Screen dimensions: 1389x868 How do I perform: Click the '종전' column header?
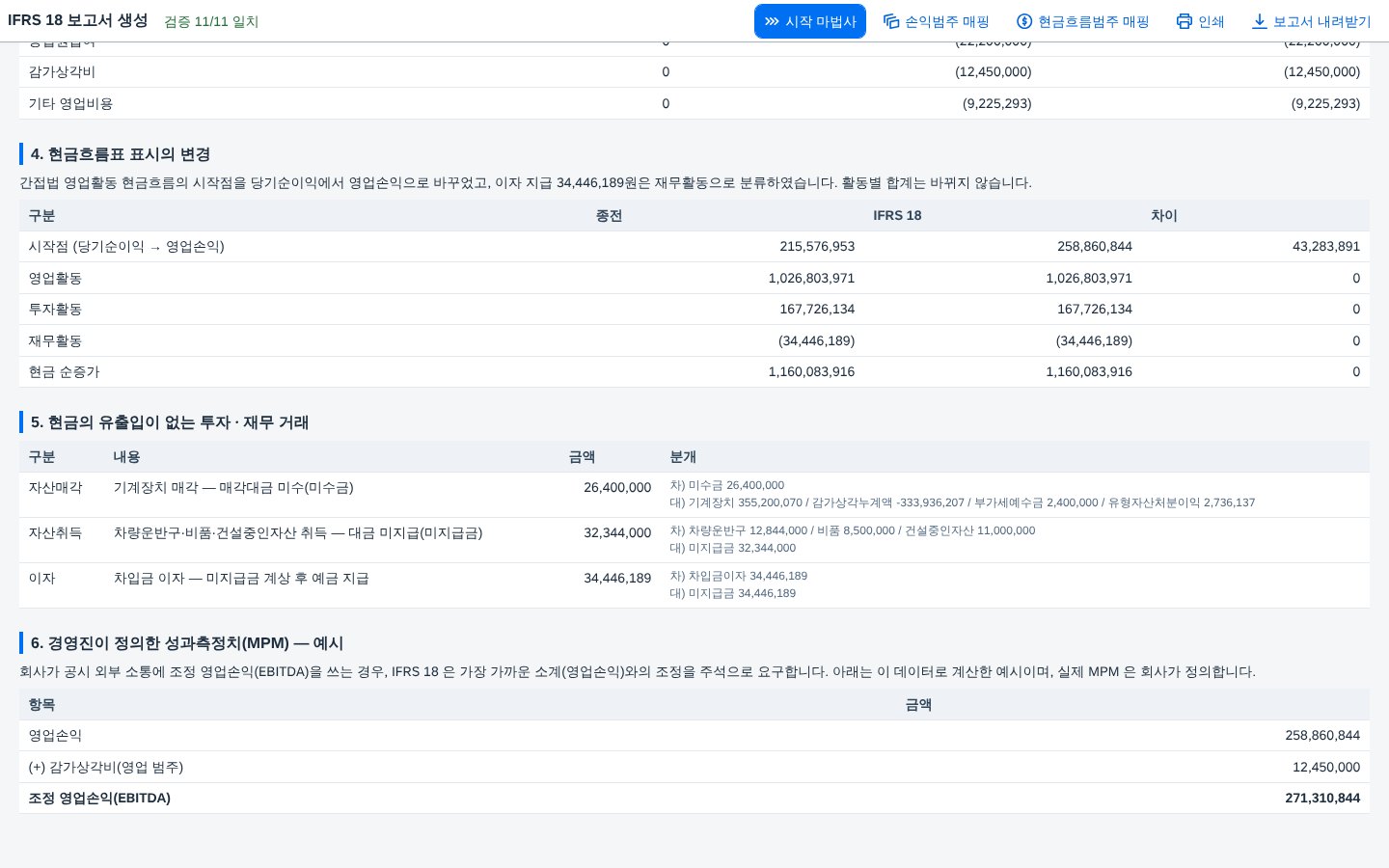609,216
